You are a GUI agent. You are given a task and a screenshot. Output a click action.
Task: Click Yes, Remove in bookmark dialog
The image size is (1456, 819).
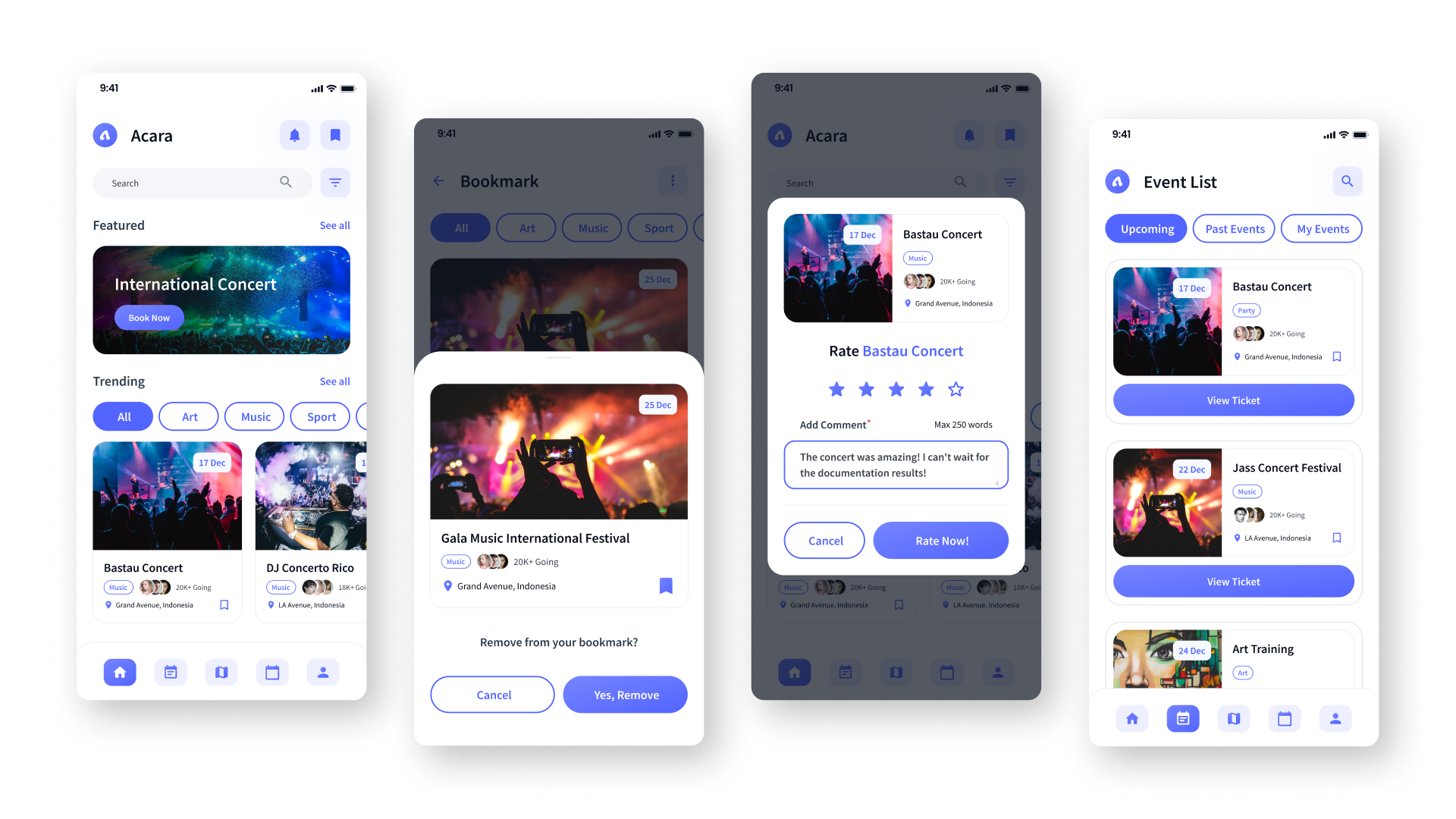tap(625, 694)
